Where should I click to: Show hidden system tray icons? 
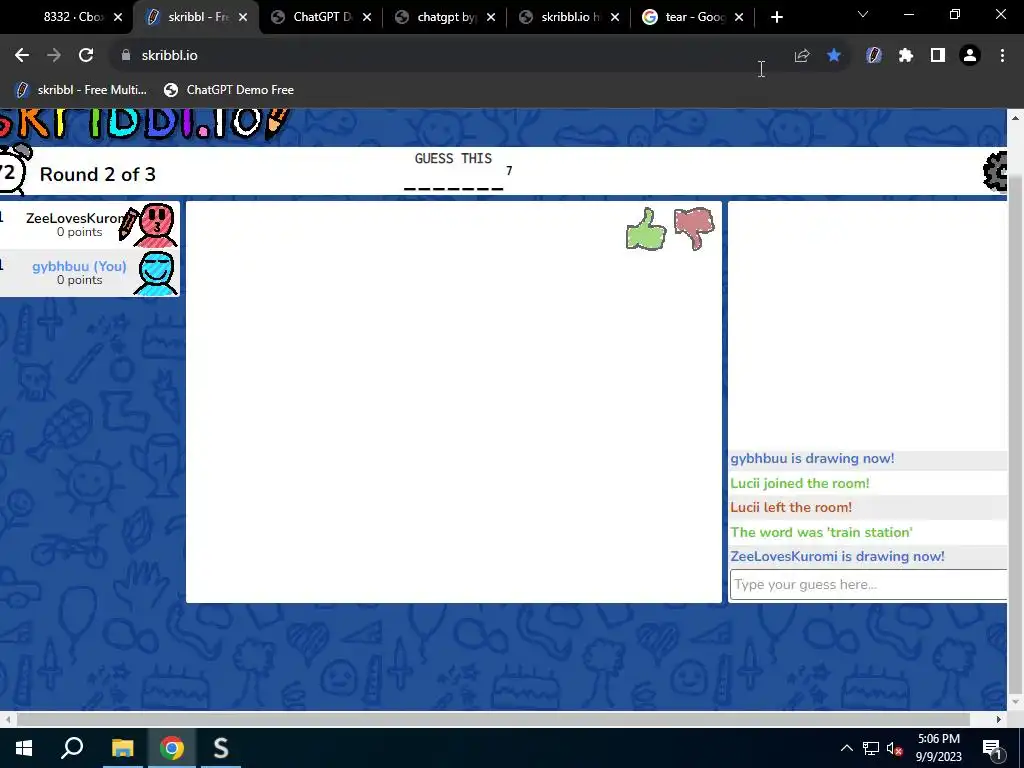pyautogui.click(x=846, y=748)
